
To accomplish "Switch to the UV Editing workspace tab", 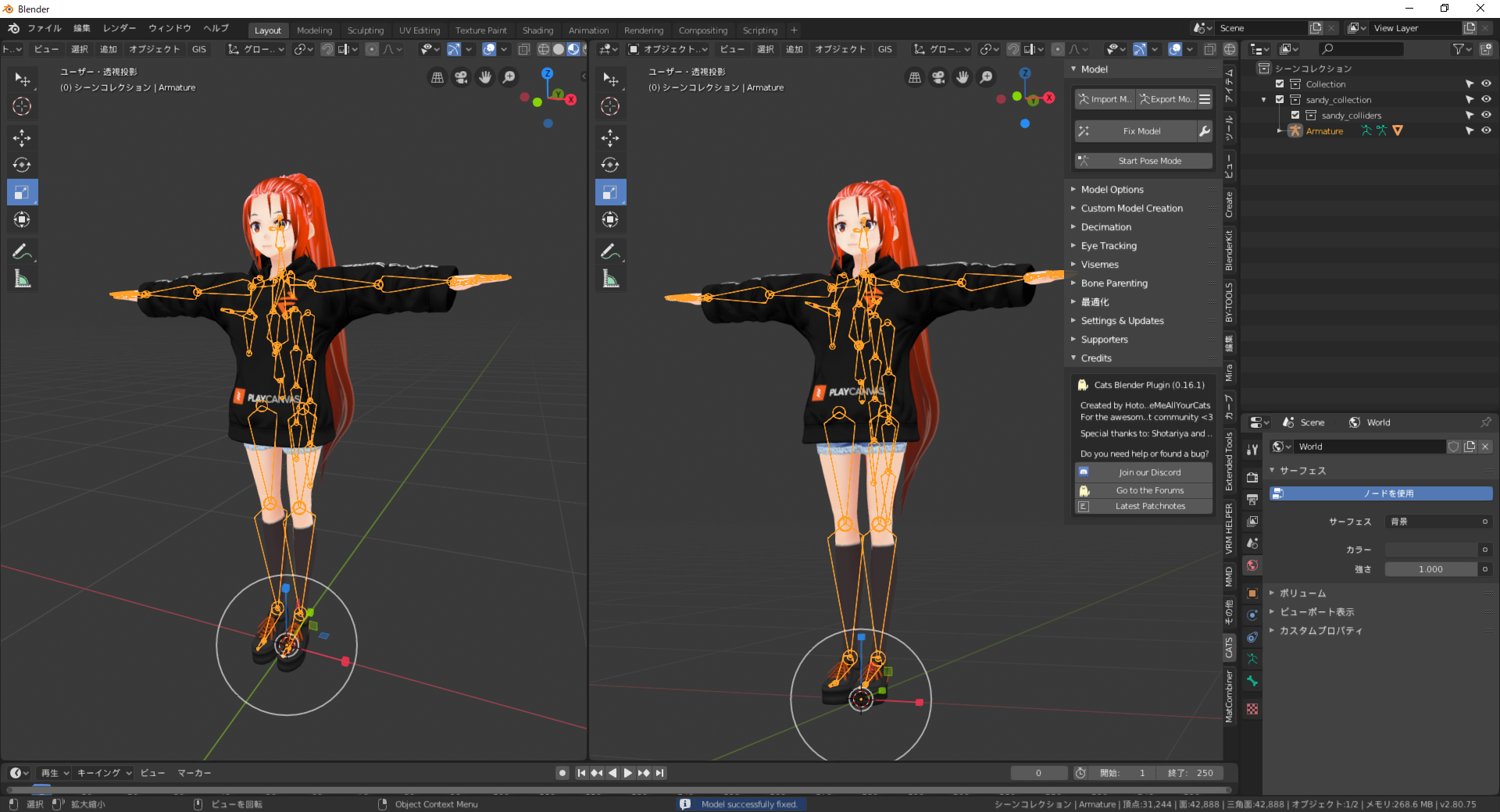I will click(x=420, y=30).
